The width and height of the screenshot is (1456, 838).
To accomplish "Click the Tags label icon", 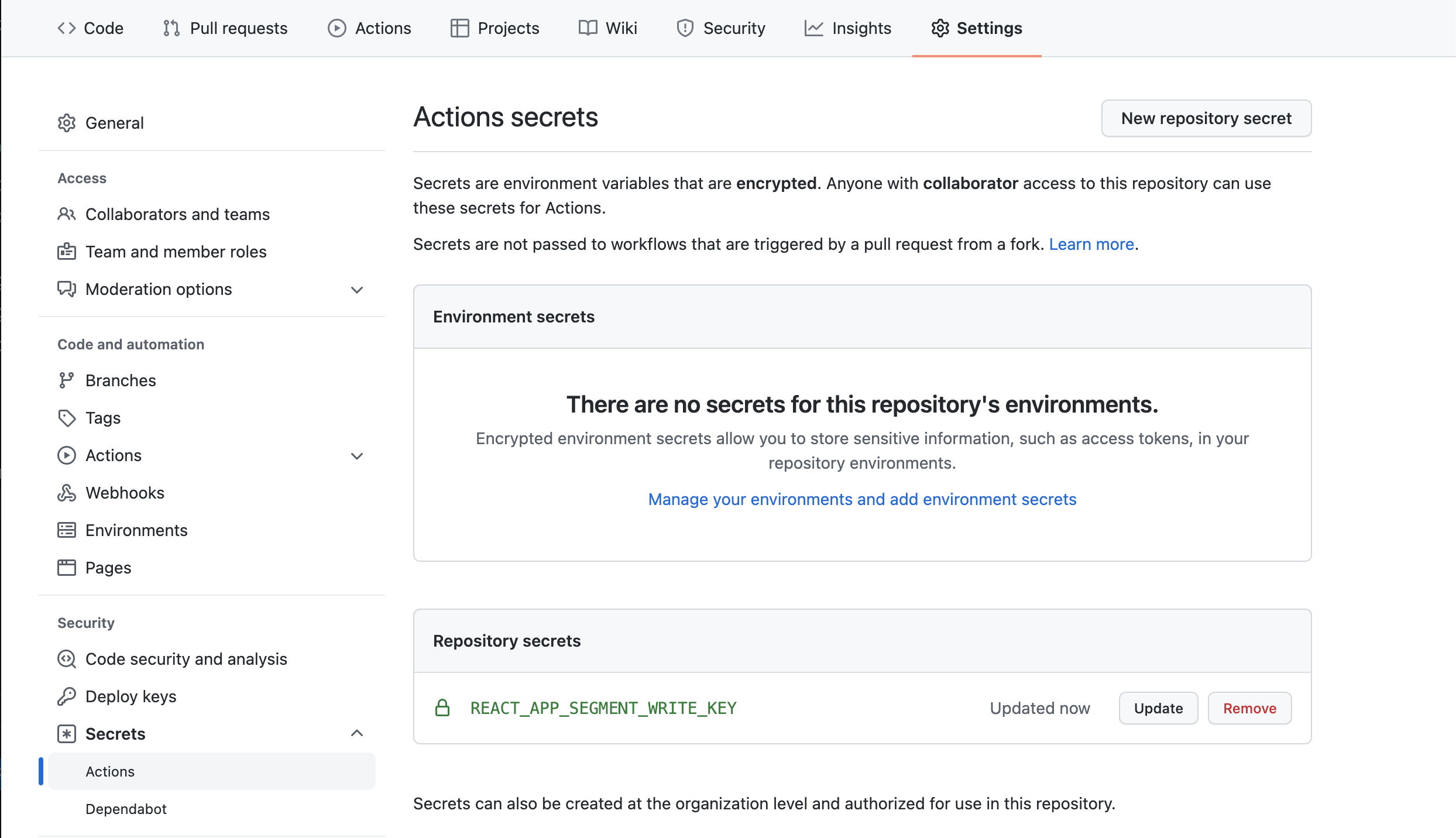I will tap(67, 418).
